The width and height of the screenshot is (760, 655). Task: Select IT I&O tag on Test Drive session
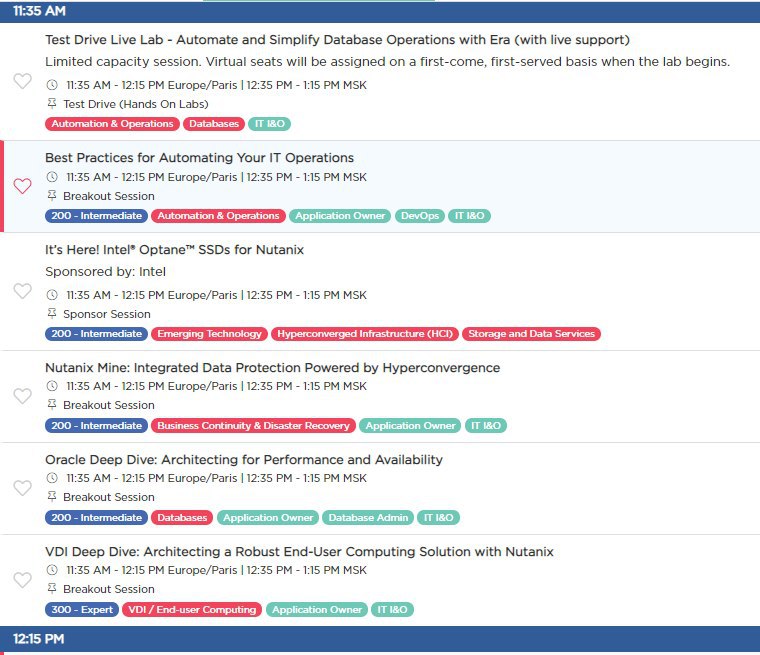(269, 124)
